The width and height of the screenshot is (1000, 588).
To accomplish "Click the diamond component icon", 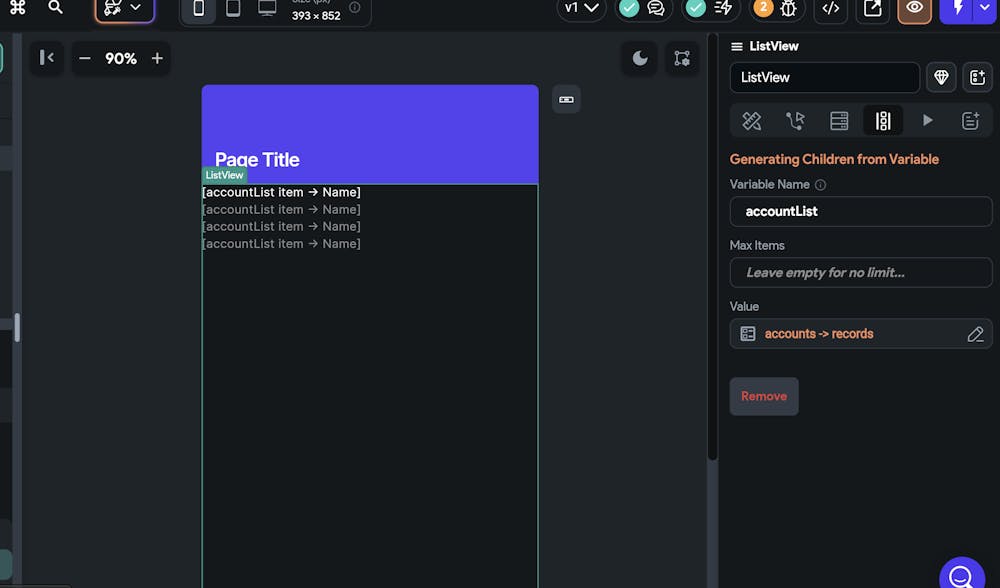I will point(941,78).
